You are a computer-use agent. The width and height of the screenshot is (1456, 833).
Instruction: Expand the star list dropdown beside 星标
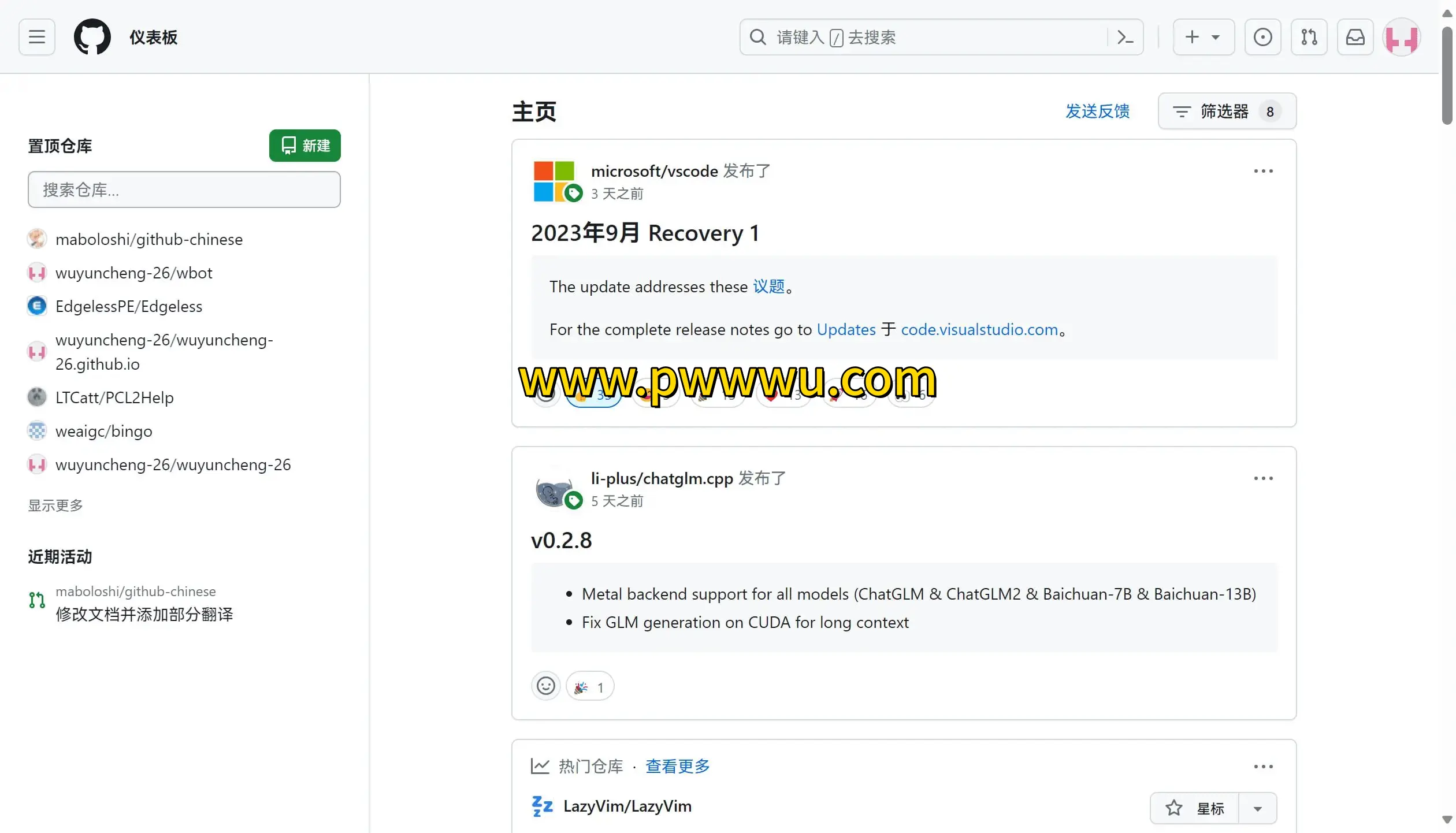pos(1258,808)
